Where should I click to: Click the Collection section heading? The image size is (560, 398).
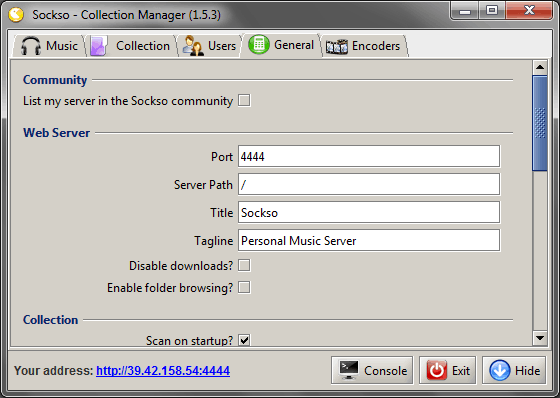point(50,320)
